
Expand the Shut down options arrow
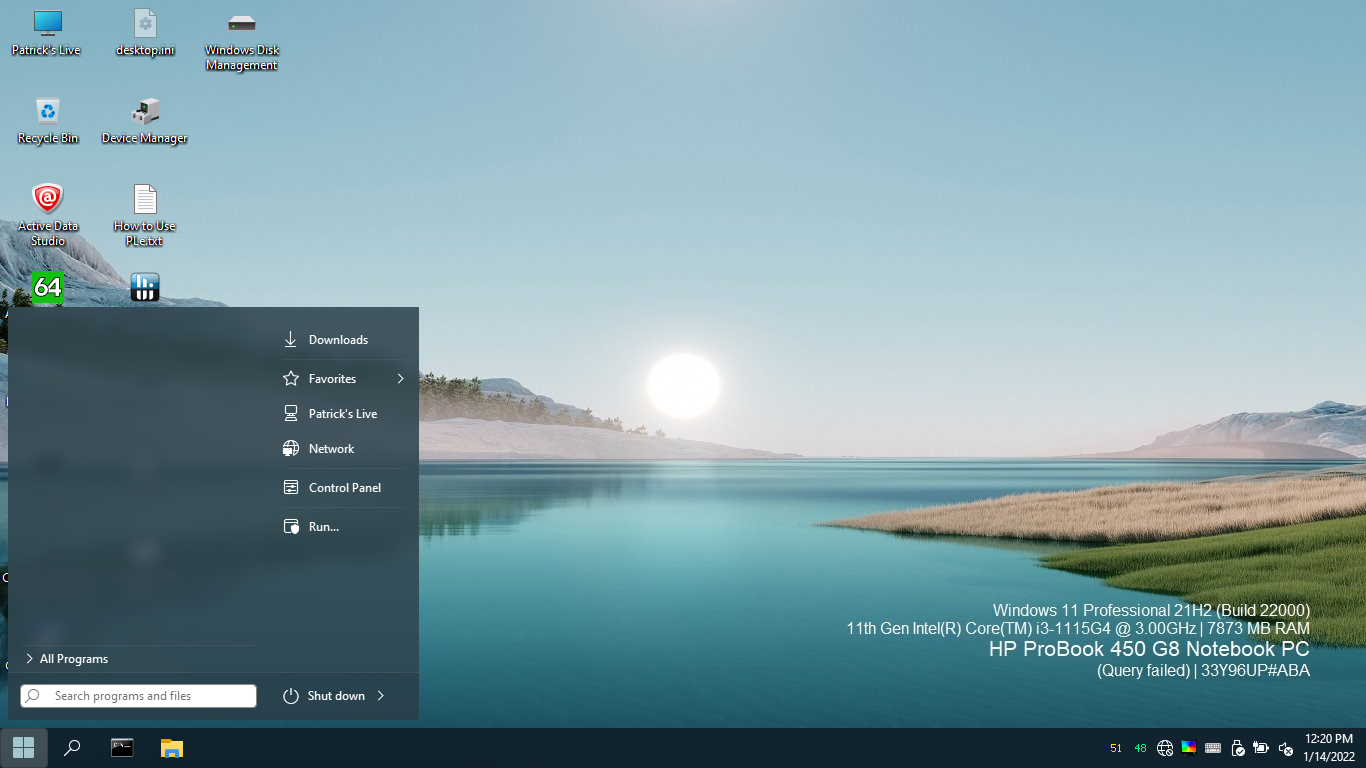click(381, 696)
